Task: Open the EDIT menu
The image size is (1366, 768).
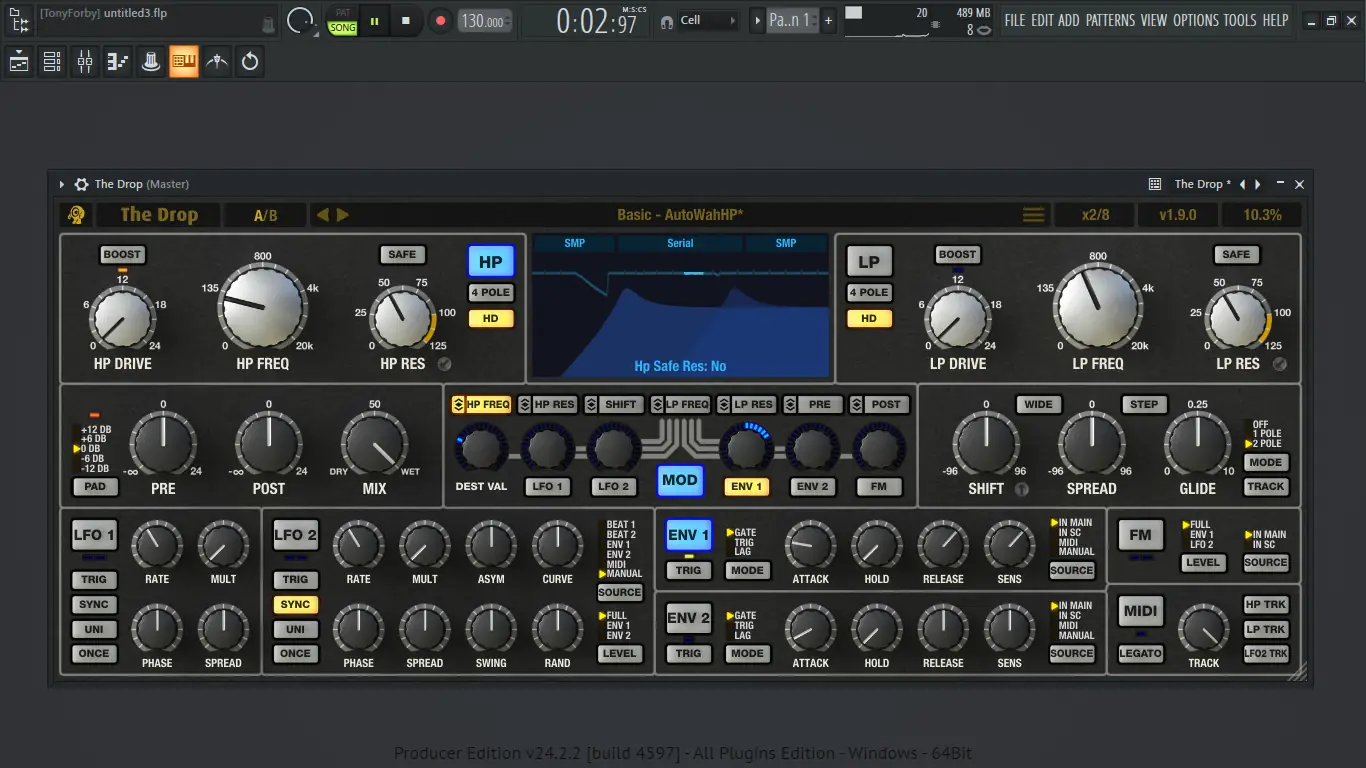Action: click(1042, 20)
